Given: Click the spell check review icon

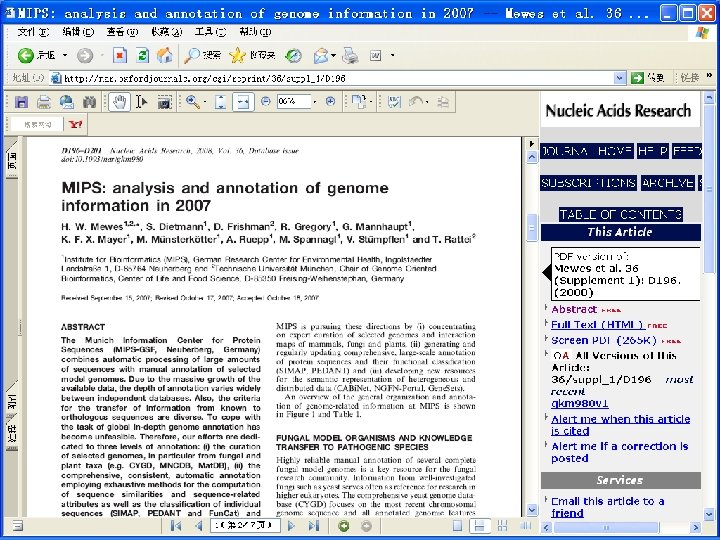Looking at the screenshot, I should coord(394,102).
